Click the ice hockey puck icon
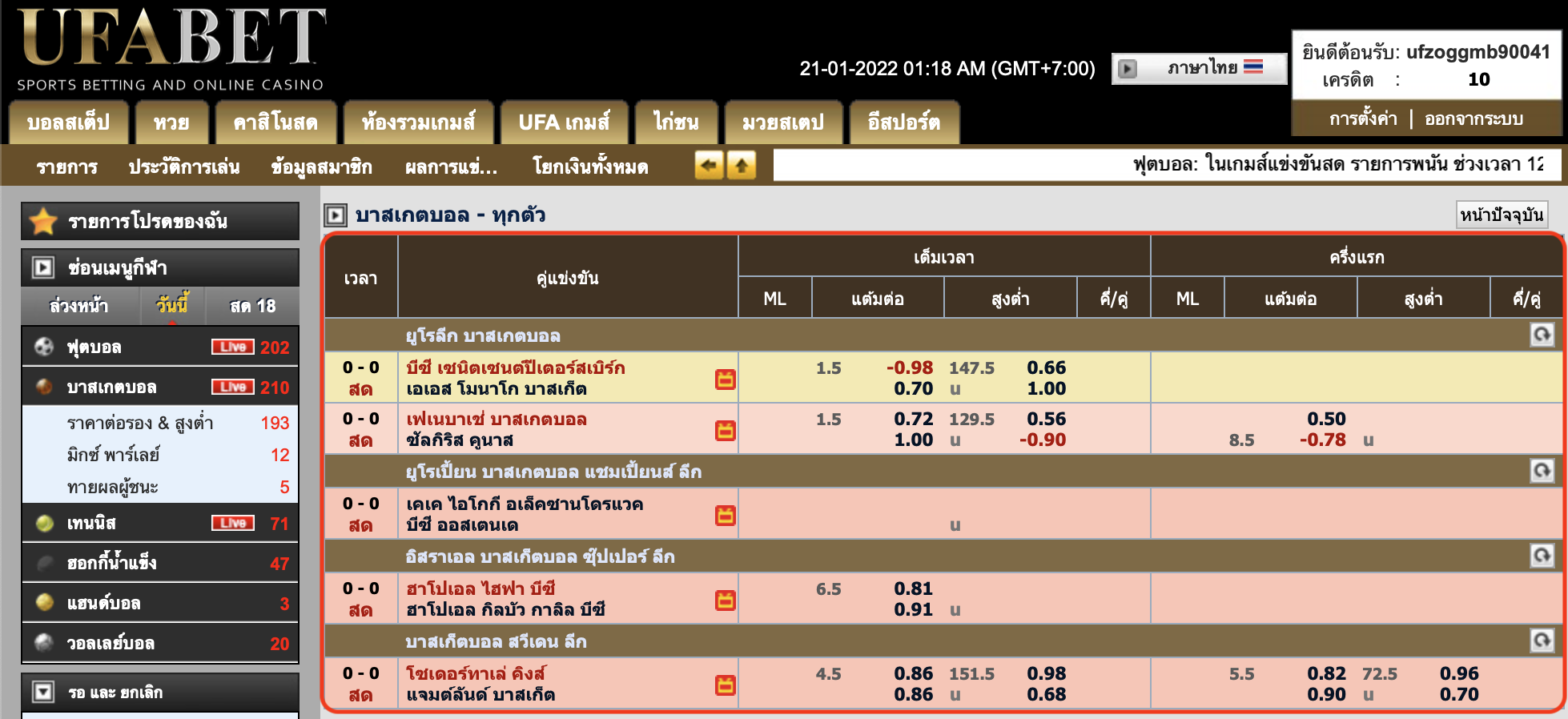This screenshot has width=1568, height=719. coord(44,563)
